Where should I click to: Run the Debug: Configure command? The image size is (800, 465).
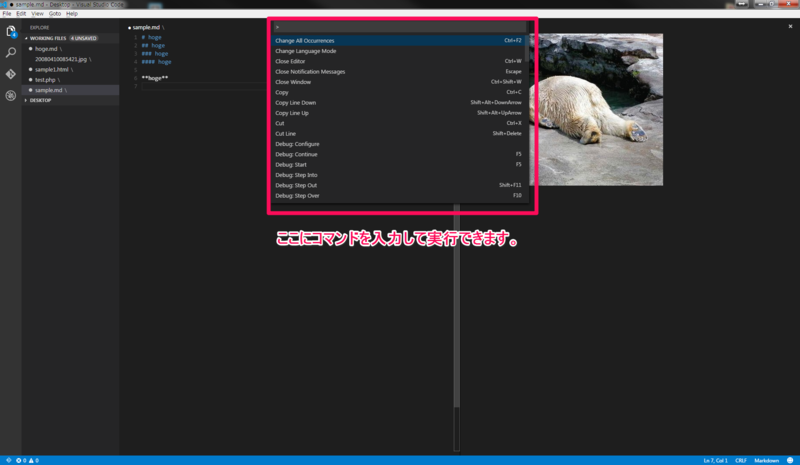coord(398,144)
